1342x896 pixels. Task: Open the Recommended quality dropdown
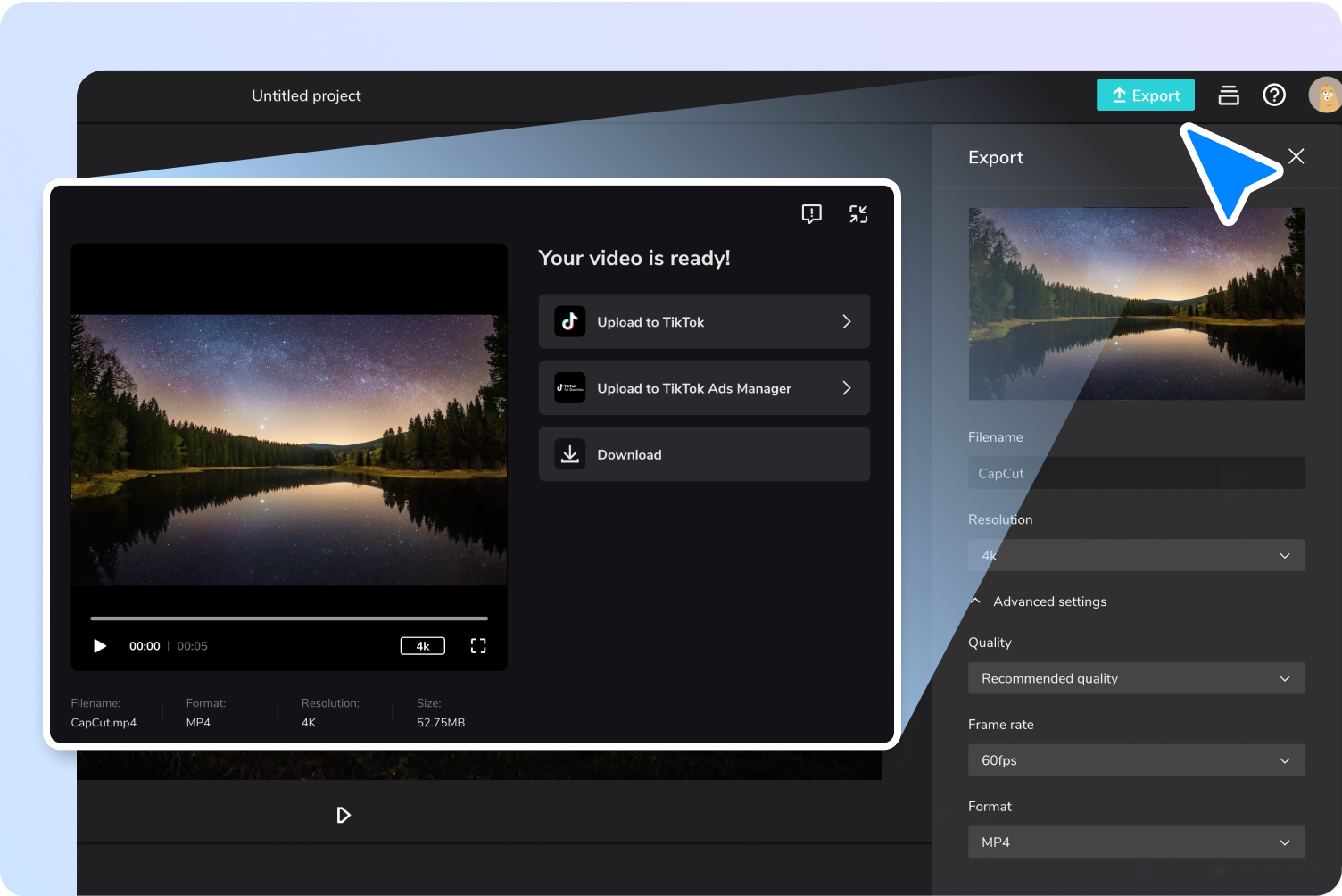[1136, 678]
